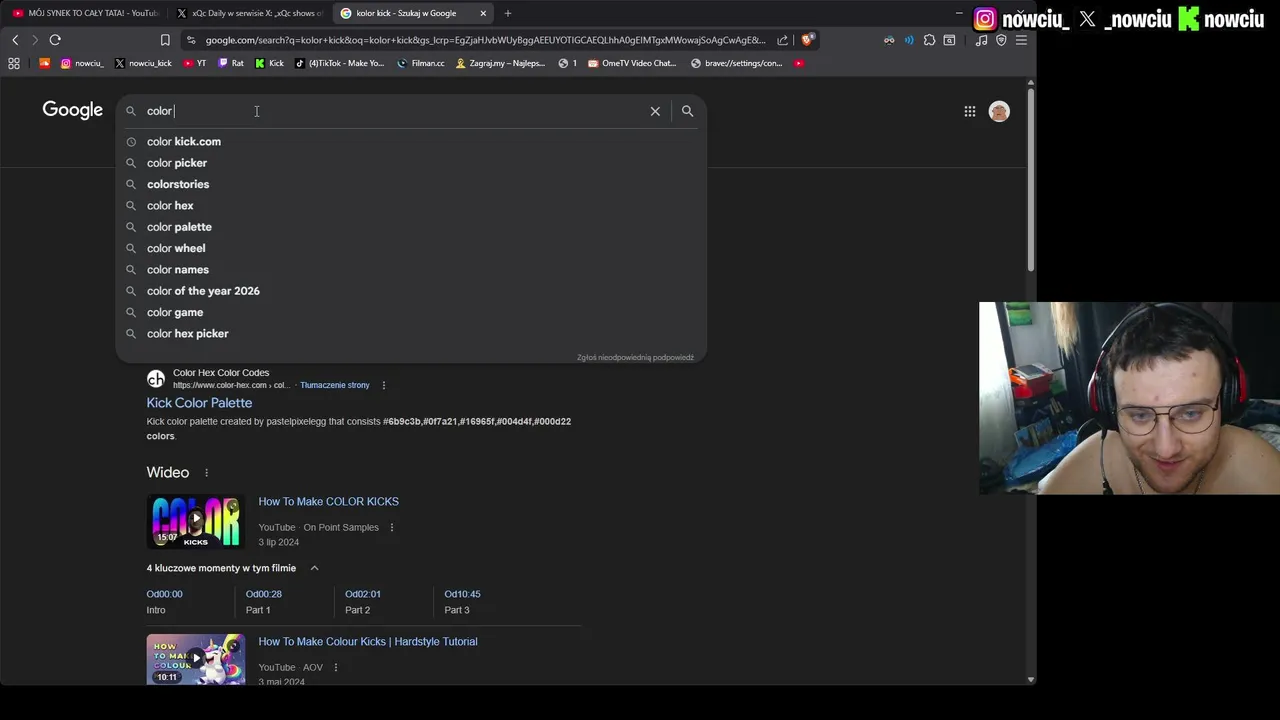Choose suggestion 'color hex picker'

coord(411,334)
